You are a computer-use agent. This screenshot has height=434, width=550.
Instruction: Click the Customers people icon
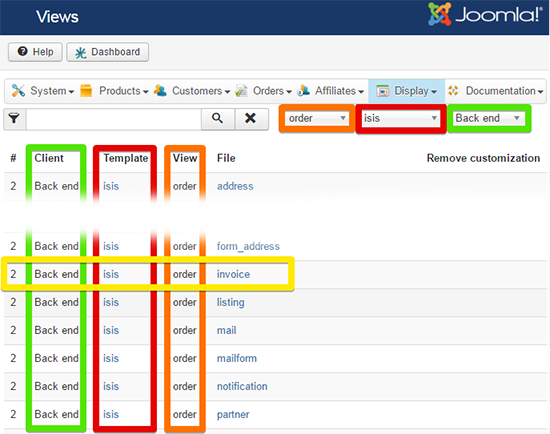click(160, 91)
